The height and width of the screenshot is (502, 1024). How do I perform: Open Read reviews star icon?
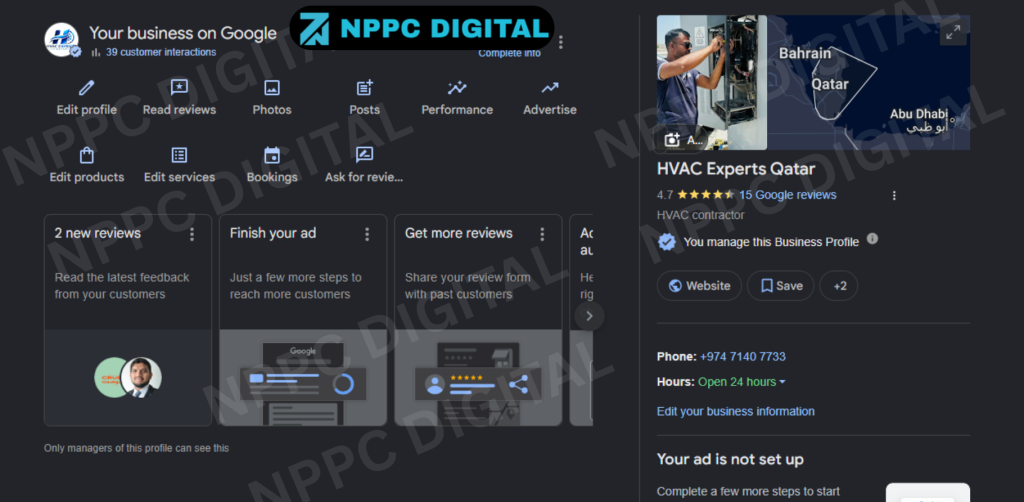click(179, 87)
